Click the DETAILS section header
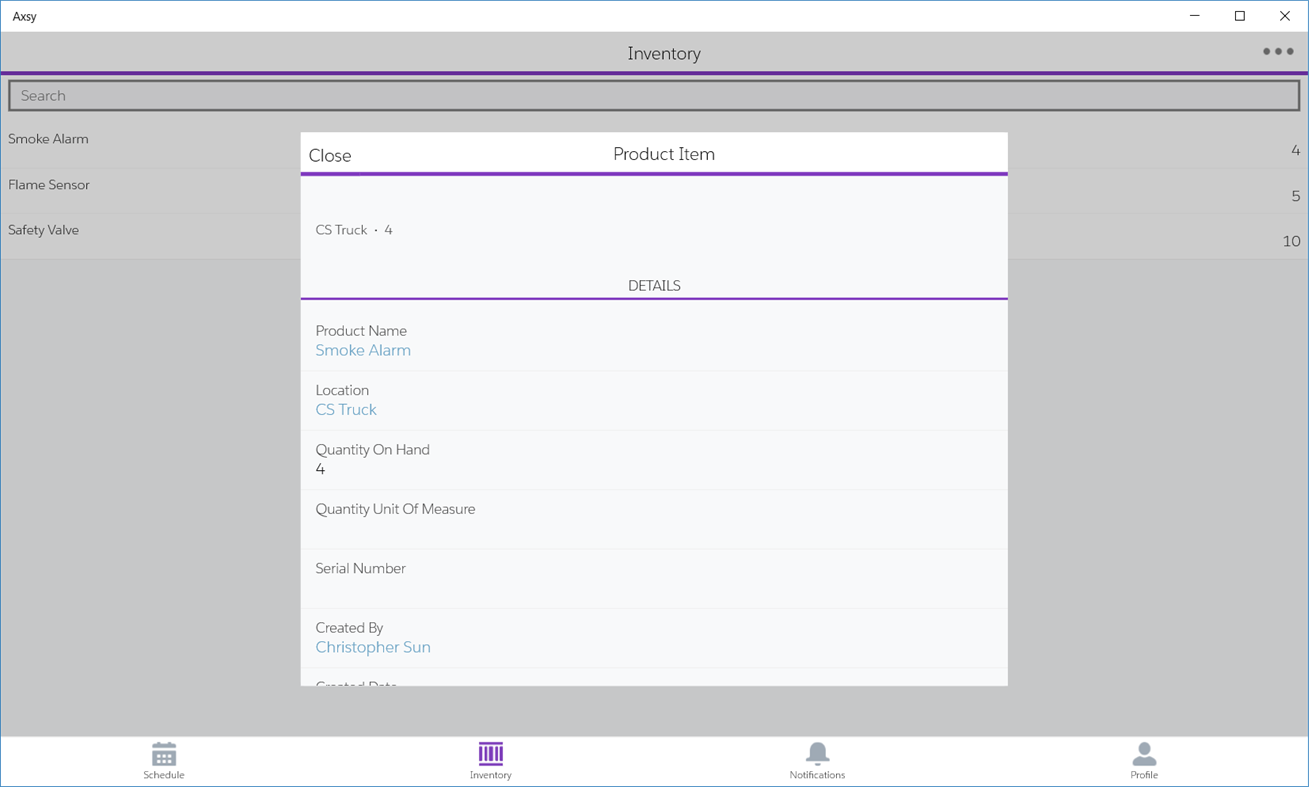The image size is (1309, 787). (654, 285)
